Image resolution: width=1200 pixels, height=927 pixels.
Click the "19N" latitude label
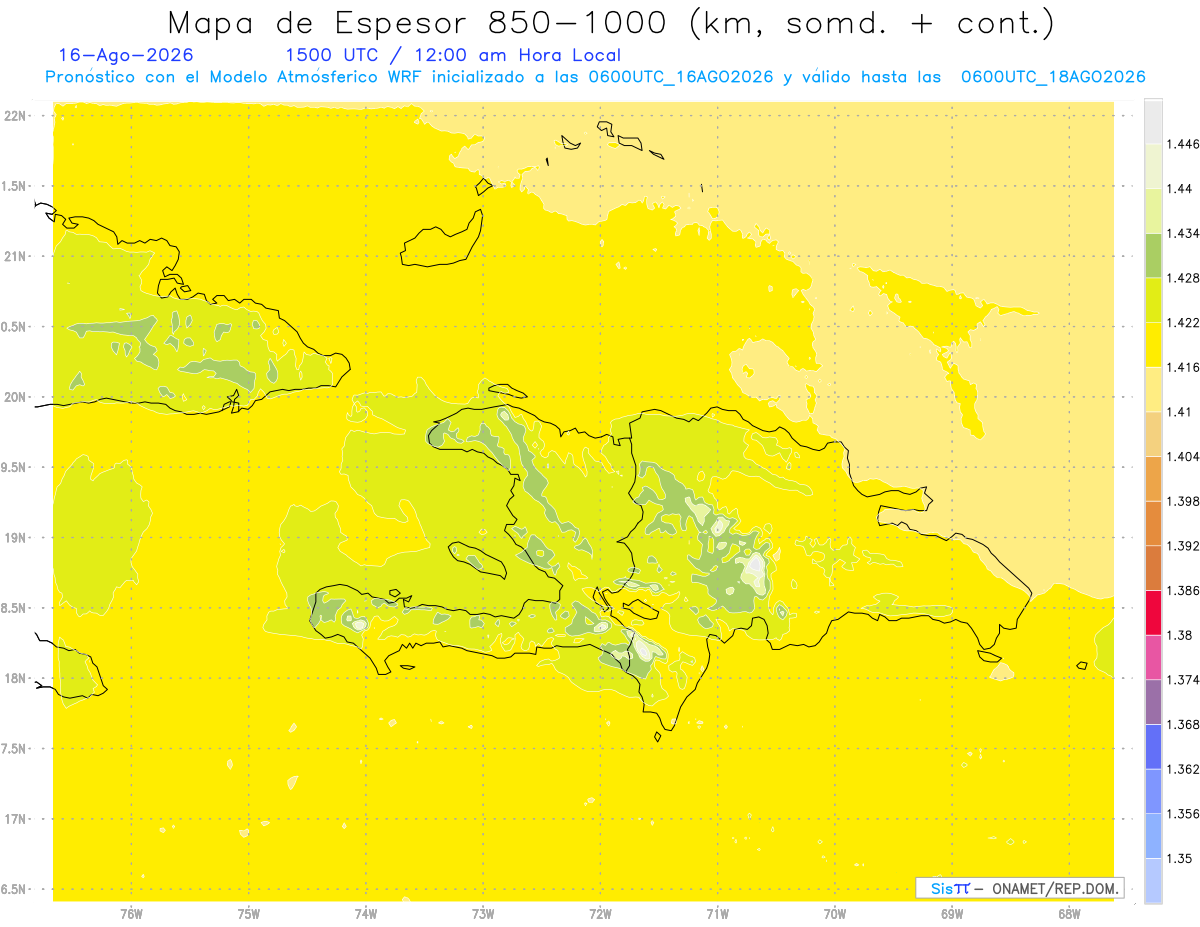16,538
